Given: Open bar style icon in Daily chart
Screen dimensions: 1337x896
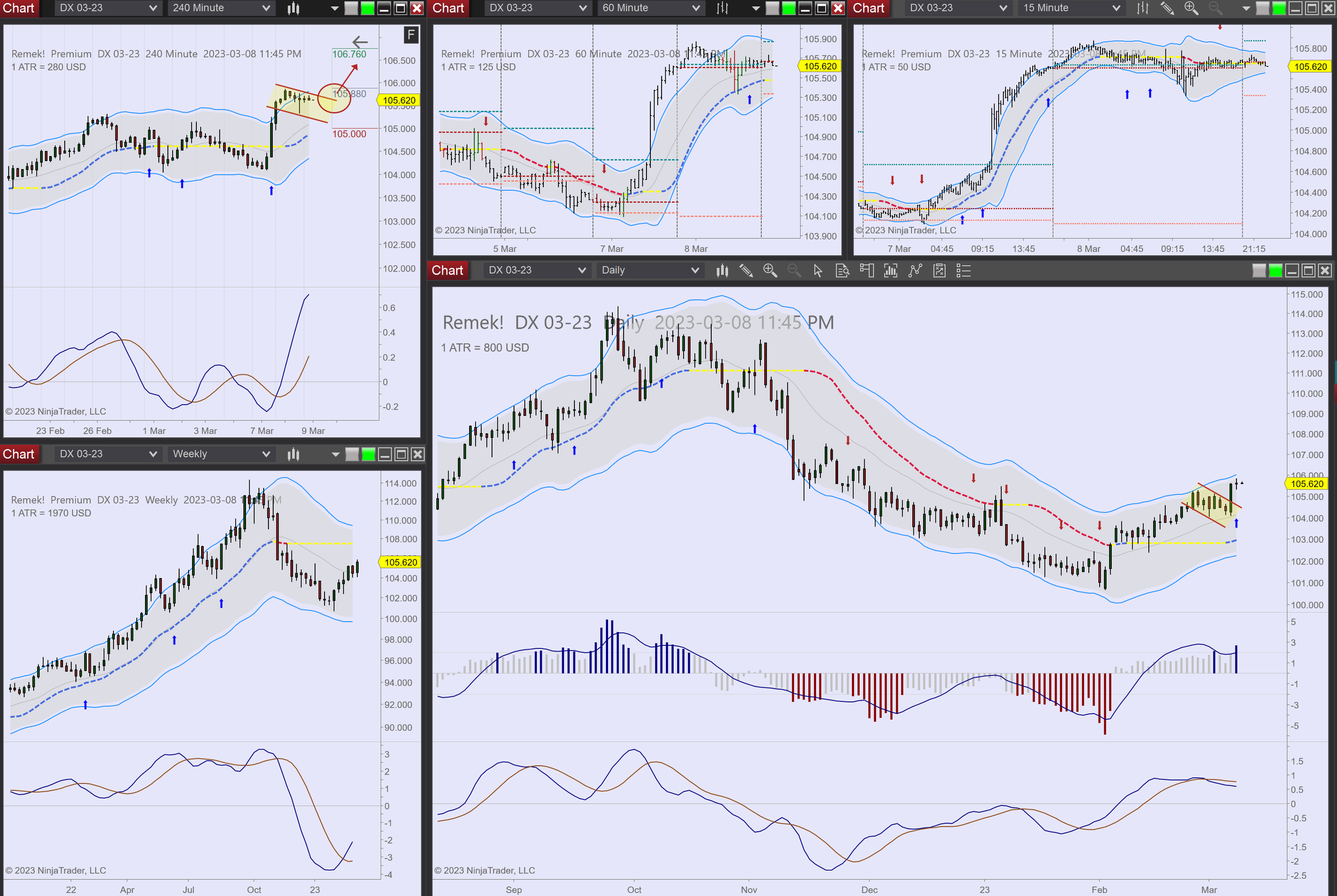Looking at the screenshot, I should pyautogui.click(x=722, y=271).
